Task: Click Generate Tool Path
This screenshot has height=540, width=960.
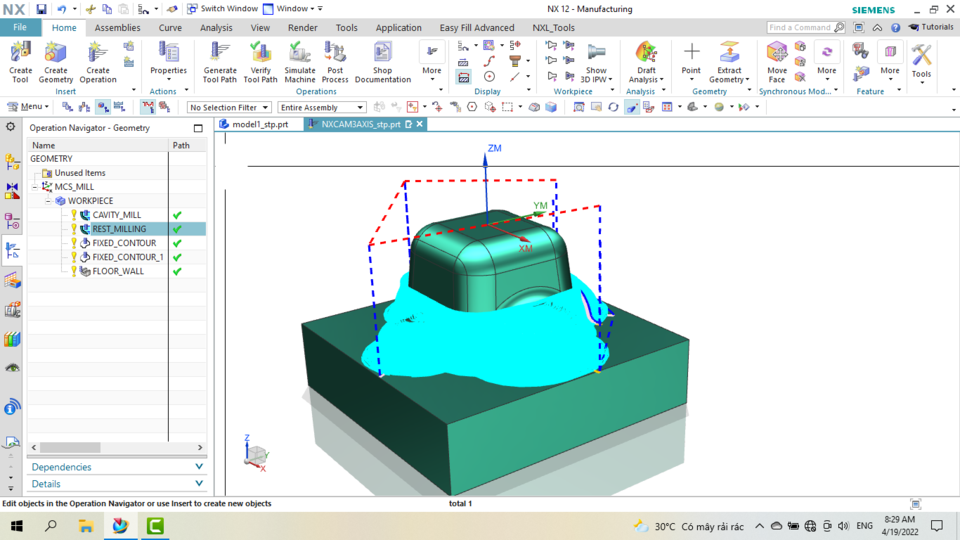Action: 220,62
